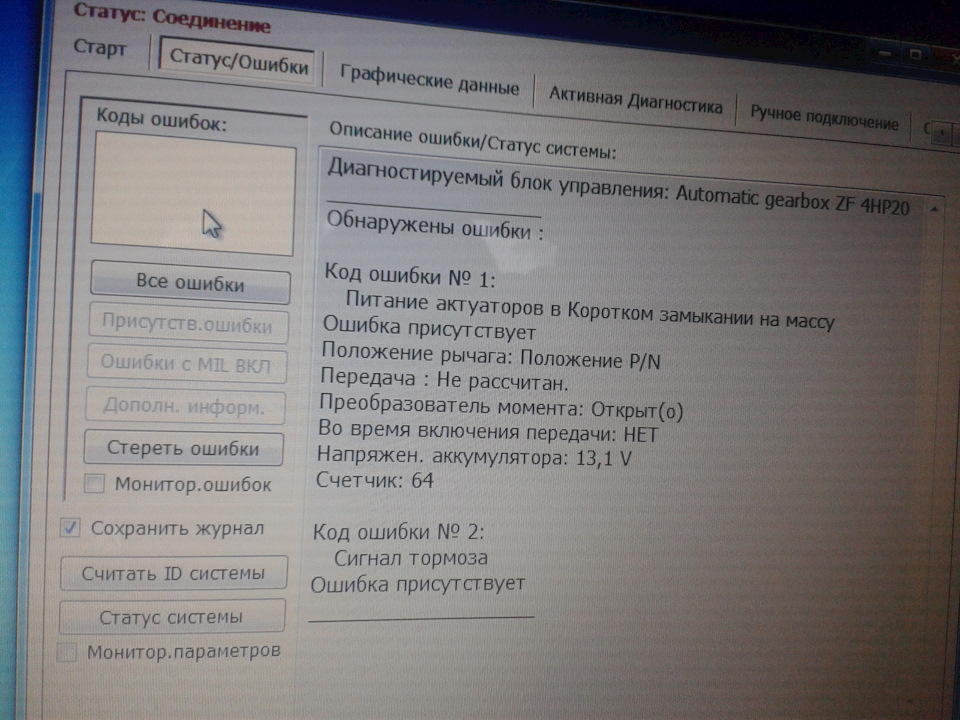Open the Графические данные tab
This screenshot has height=720, width=960.
pyautogui.click(x=429, y=80)
